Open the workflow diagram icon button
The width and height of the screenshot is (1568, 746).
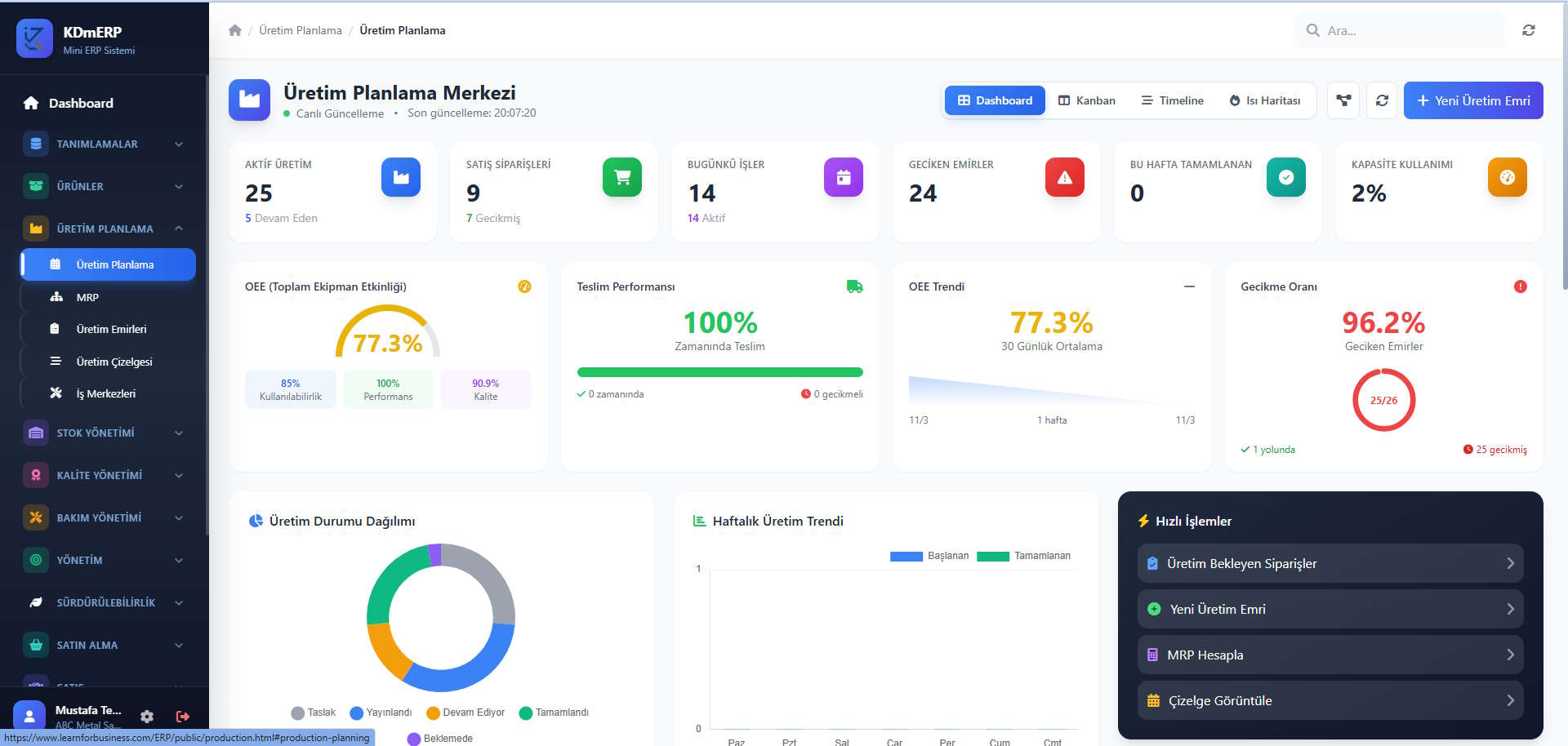(1343, 100)
